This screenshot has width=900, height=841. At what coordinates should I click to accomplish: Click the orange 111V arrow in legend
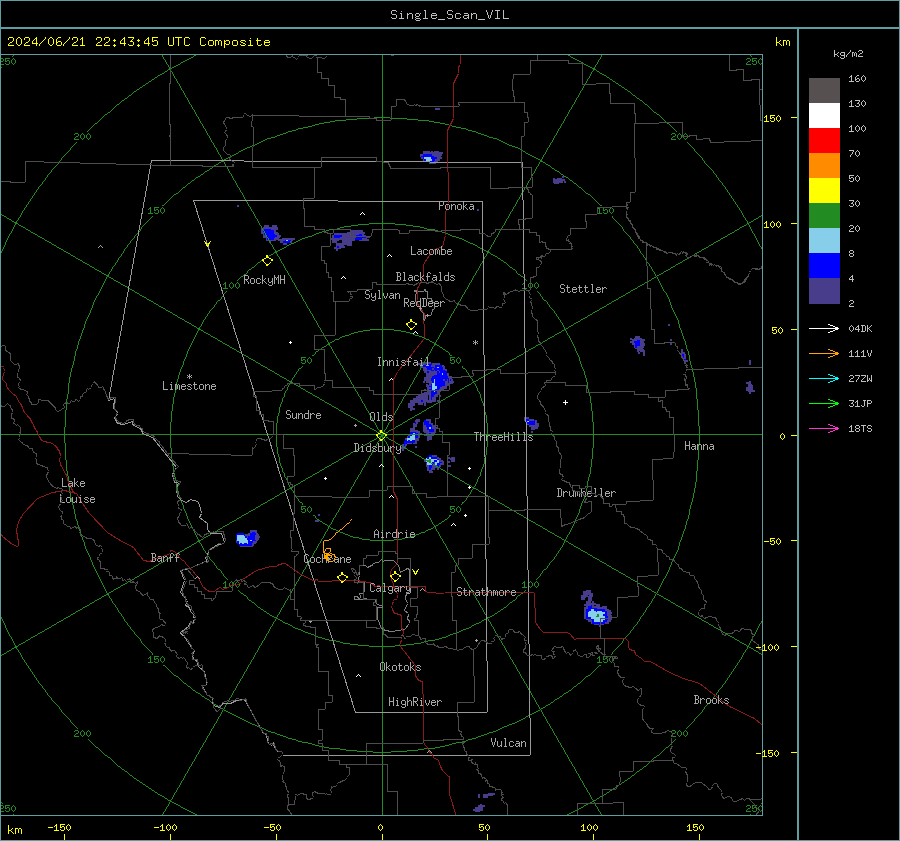pyautogui.click(x=824, y=354)
